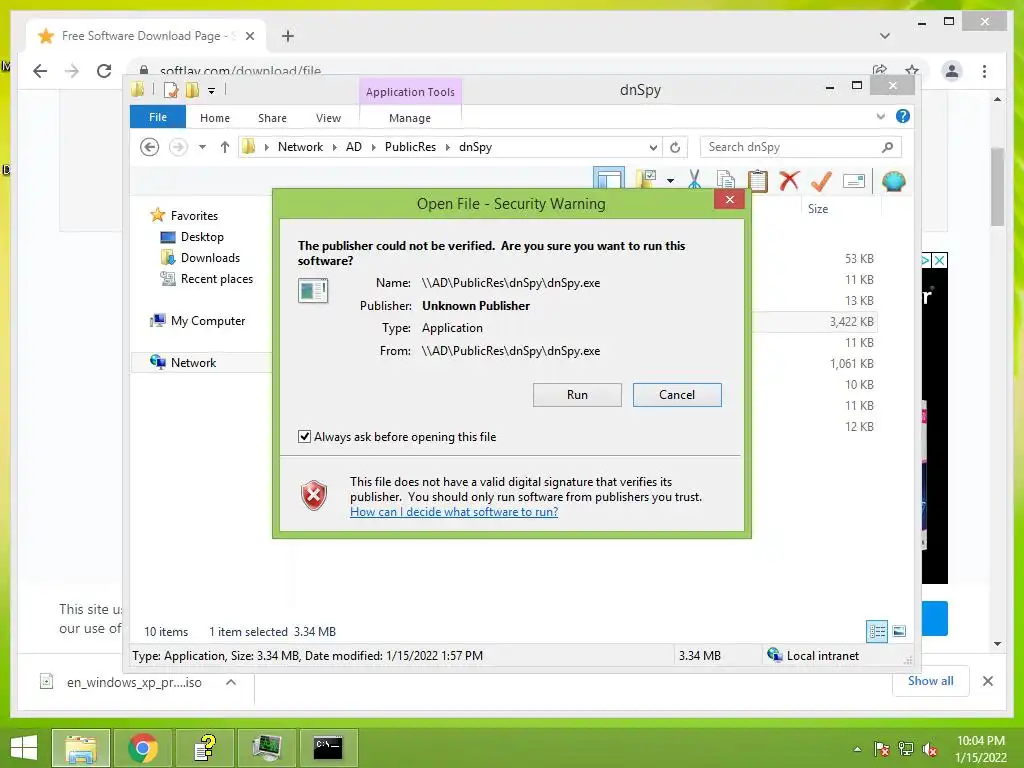Open Quick Access Toolbar customize dropdown
This screenshot has width=1024, height=768.
[x=211, y=91]
